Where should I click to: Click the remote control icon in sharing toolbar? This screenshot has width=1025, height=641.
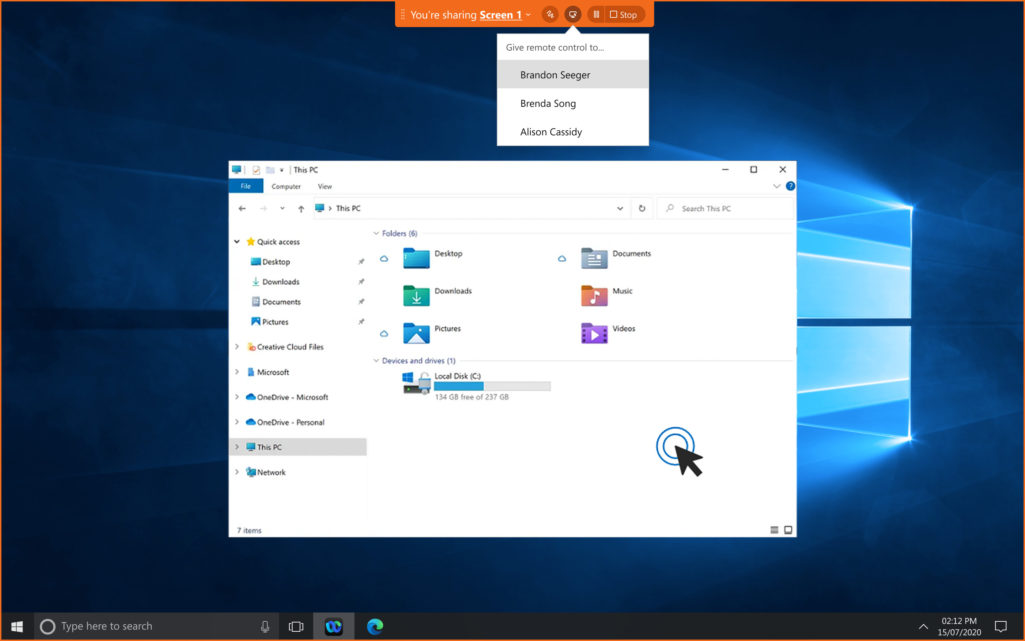(x=572, y=14)
